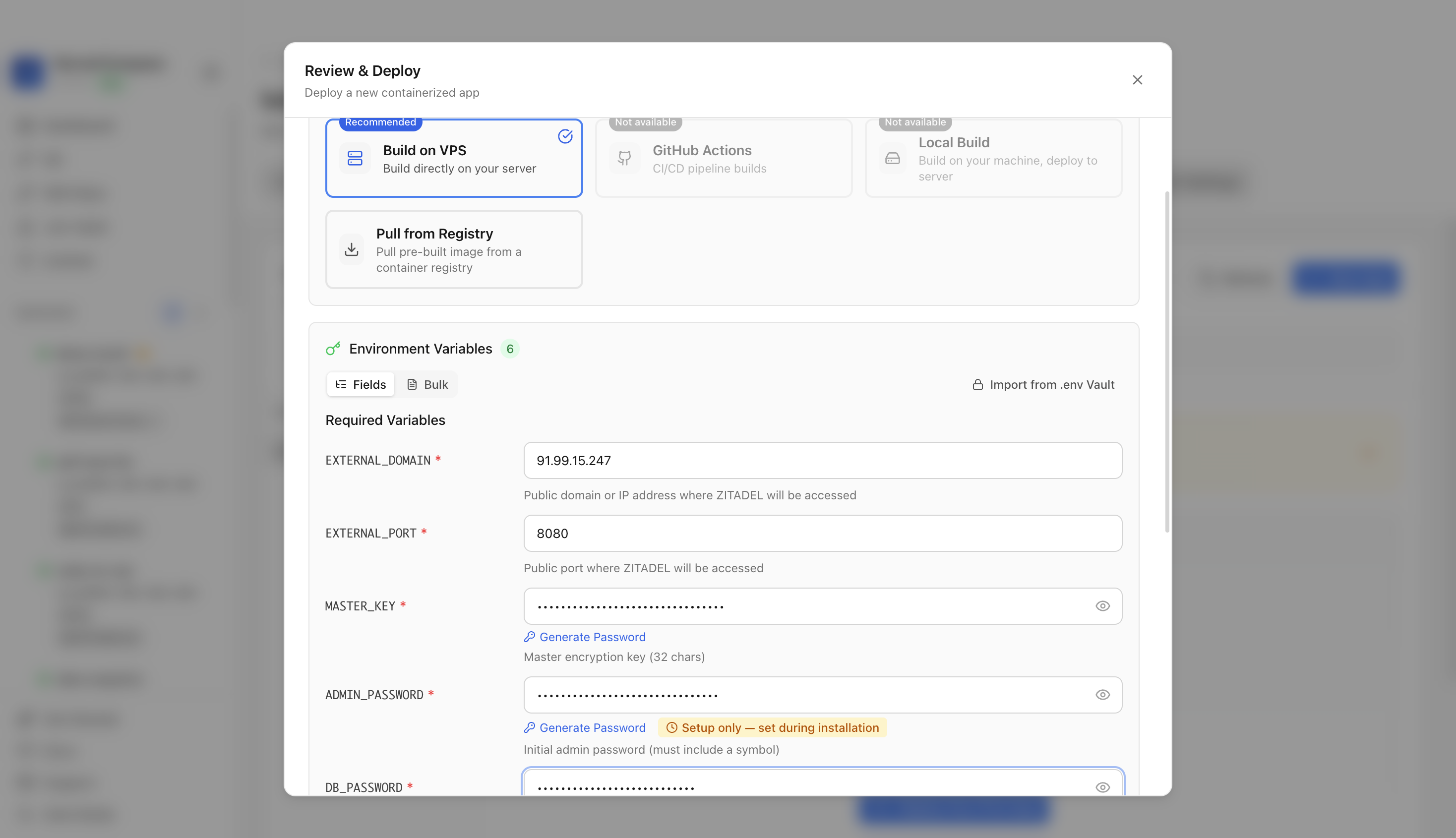Image resolution: width=1456 pixels, height=838 pixels.
Task: Click the Local Build drive icon
Action: coord(893,158)
